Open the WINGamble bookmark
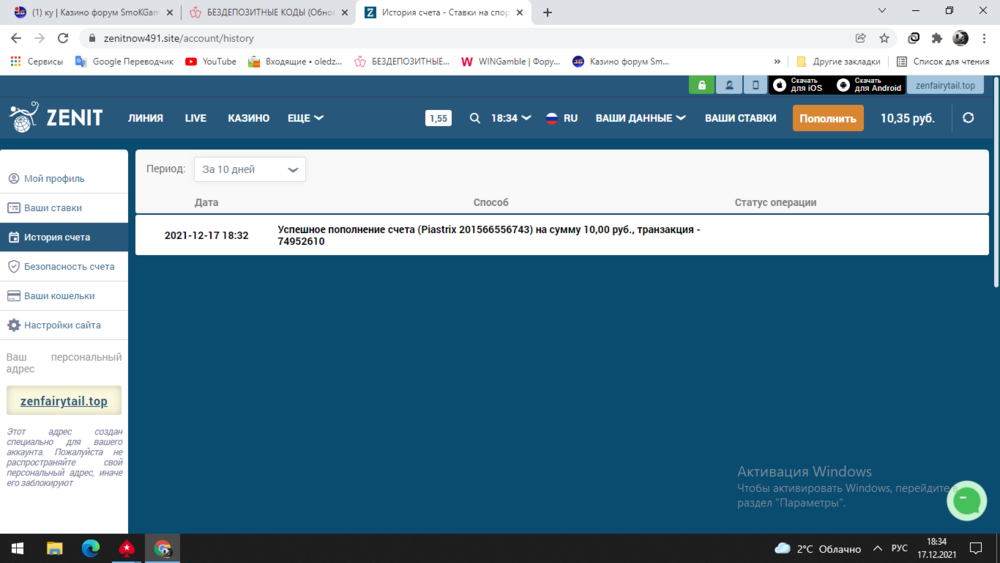Screen dimensions: 1000x563 (x=510, y=61)
